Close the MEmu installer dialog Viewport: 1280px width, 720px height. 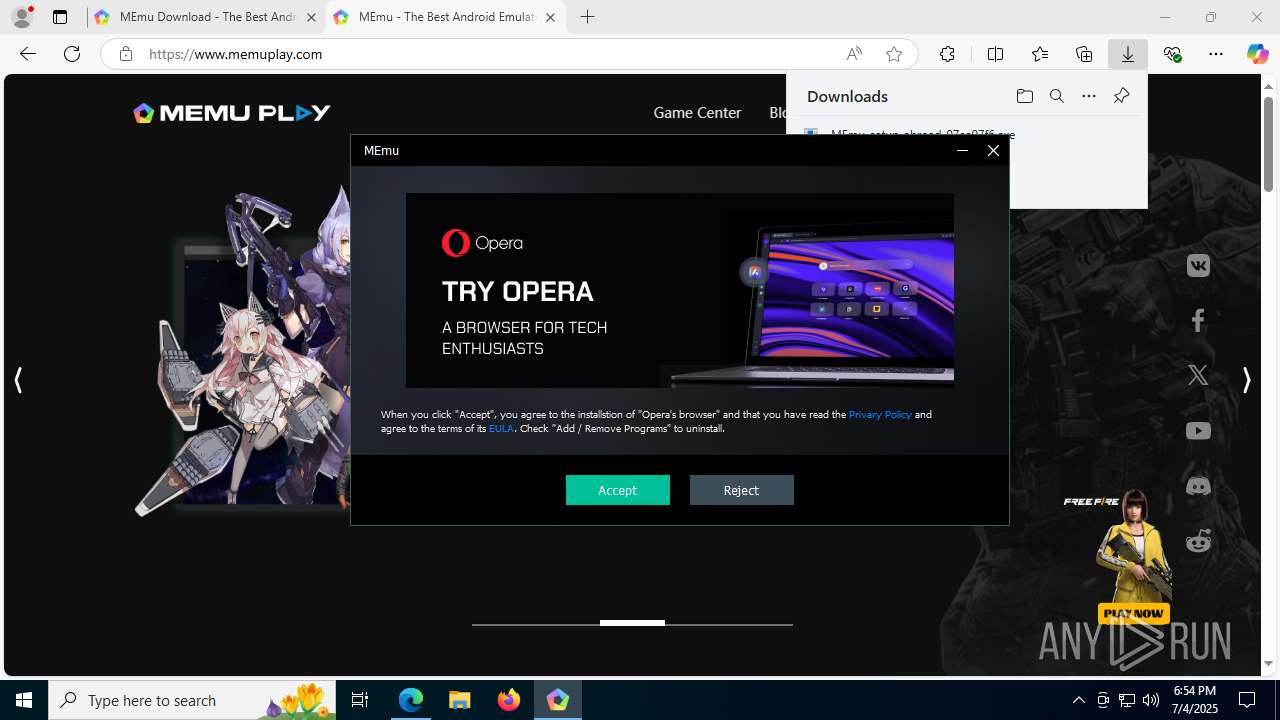993,150
